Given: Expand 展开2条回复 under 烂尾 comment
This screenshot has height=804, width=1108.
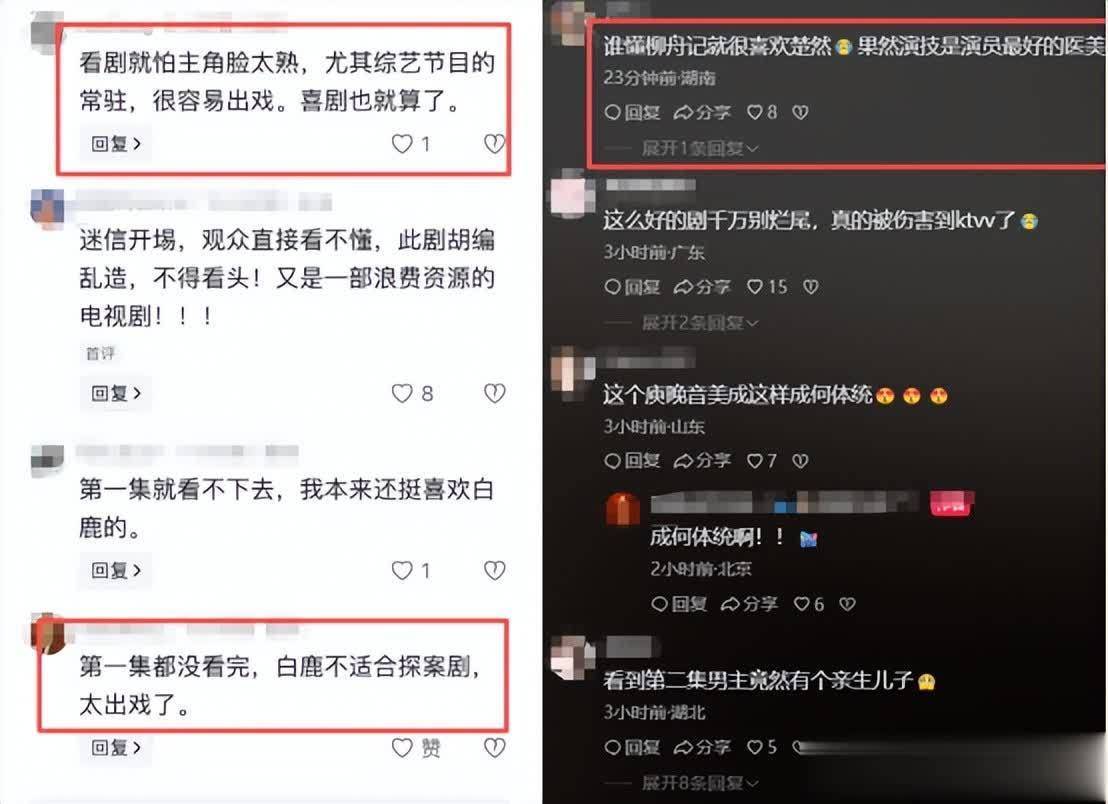Looking at the screenshot, I should (x=700, y=323).
